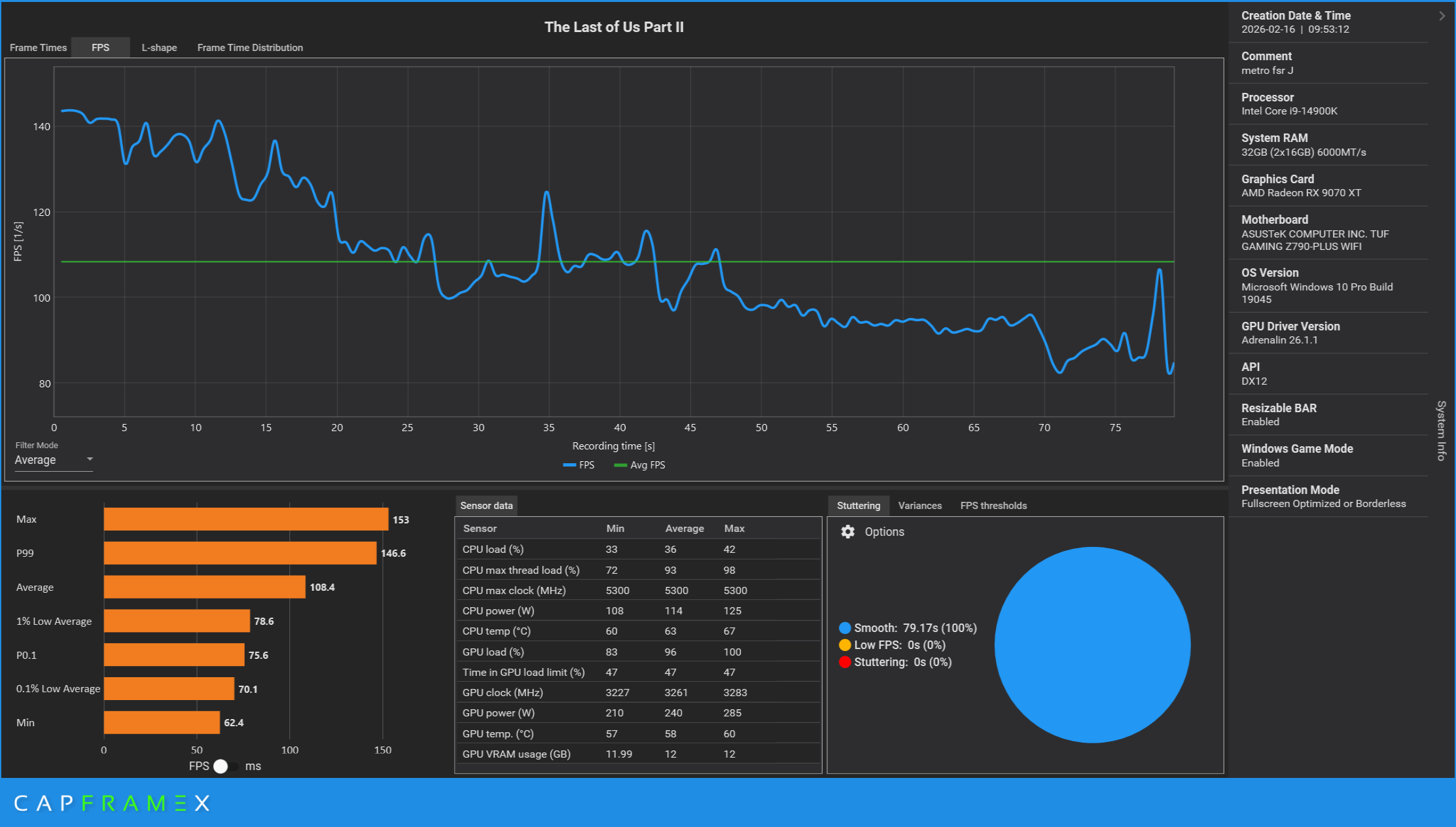The height and width of the screenshot is (827, 1456).
Task: Click the Filter Mode dropdown arrow
Action: click(90, 459)
